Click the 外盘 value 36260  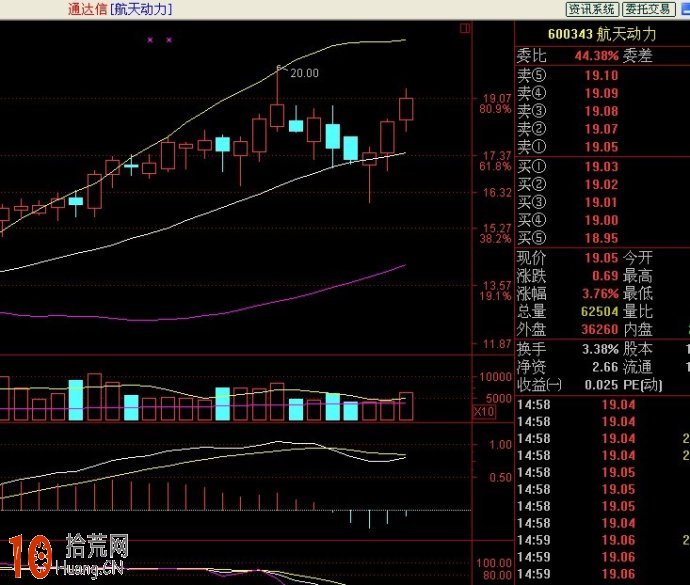click(599, 329)
